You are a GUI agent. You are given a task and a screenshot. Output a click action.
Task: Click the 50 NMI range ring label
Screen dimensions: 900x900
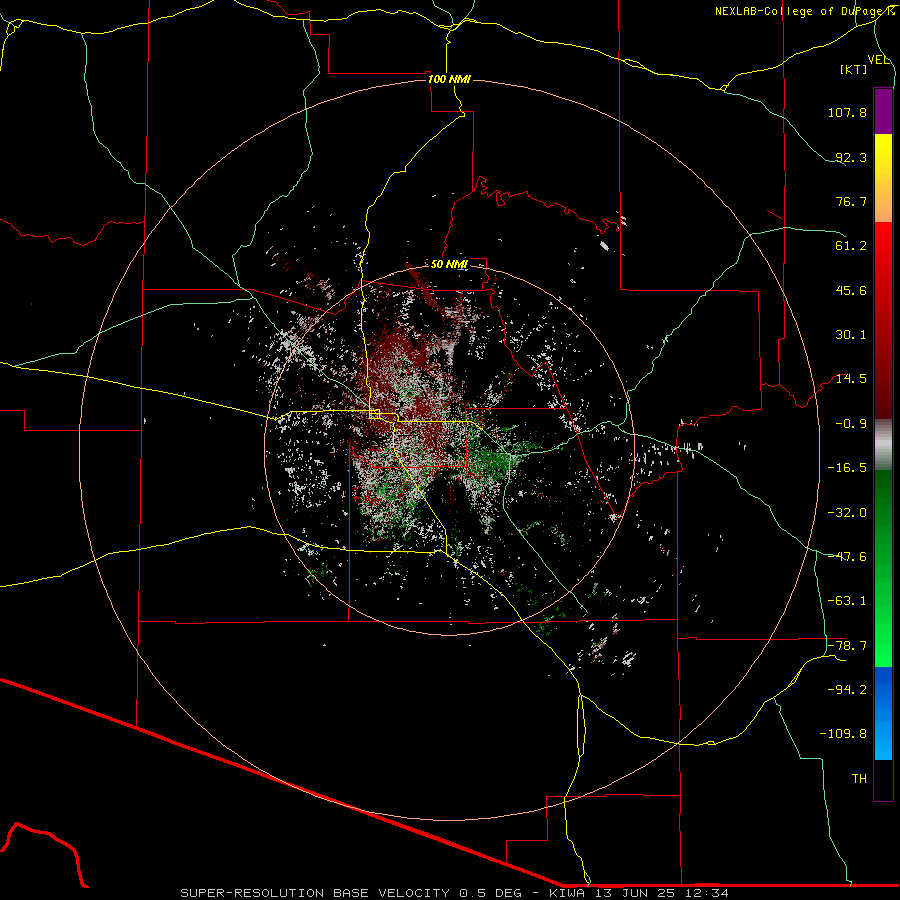tap(449, 264)
